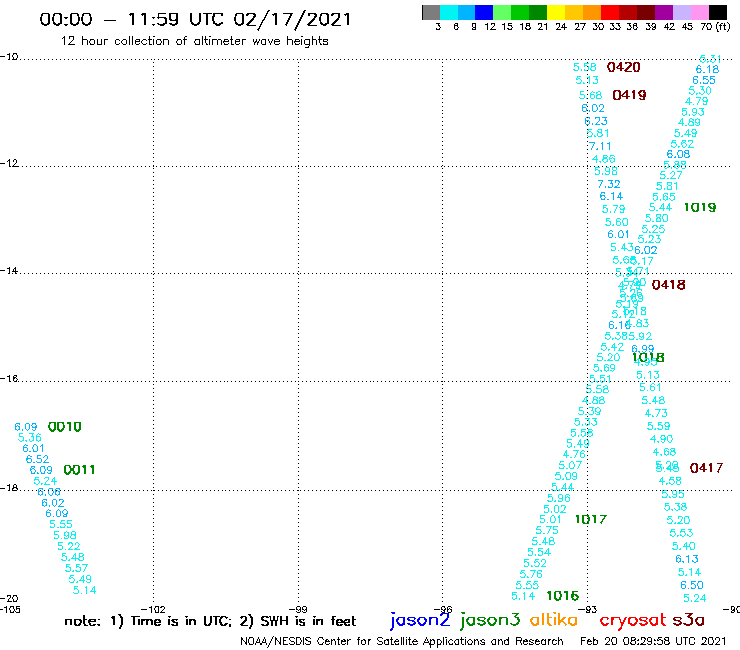Click the 5.76 wave height value
Viewport: 740px width, 650px height.
(x=531, y=574)
